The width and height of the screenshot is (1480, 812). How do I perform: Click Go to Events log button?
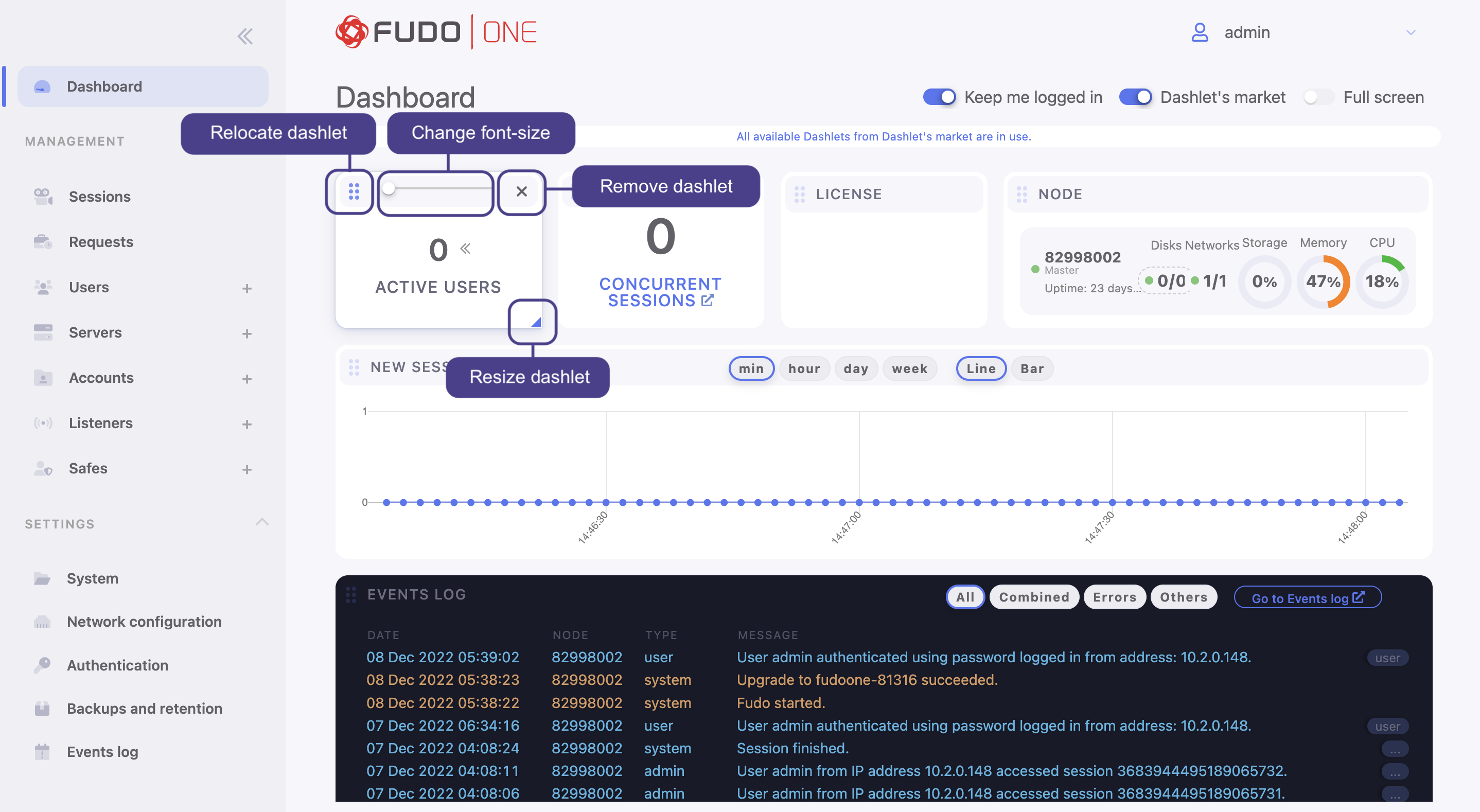click(x=1307, y=597)
